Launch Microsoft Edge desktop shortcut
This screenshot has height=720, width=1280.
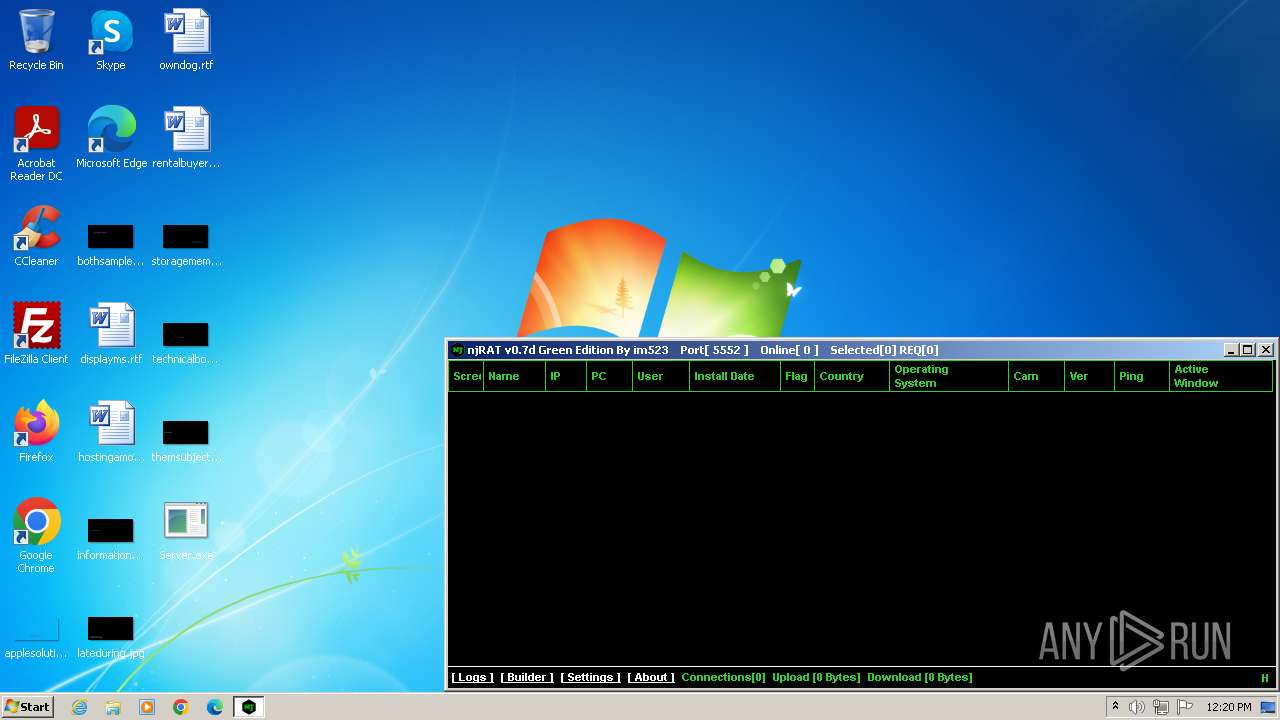tap(111, 138)
